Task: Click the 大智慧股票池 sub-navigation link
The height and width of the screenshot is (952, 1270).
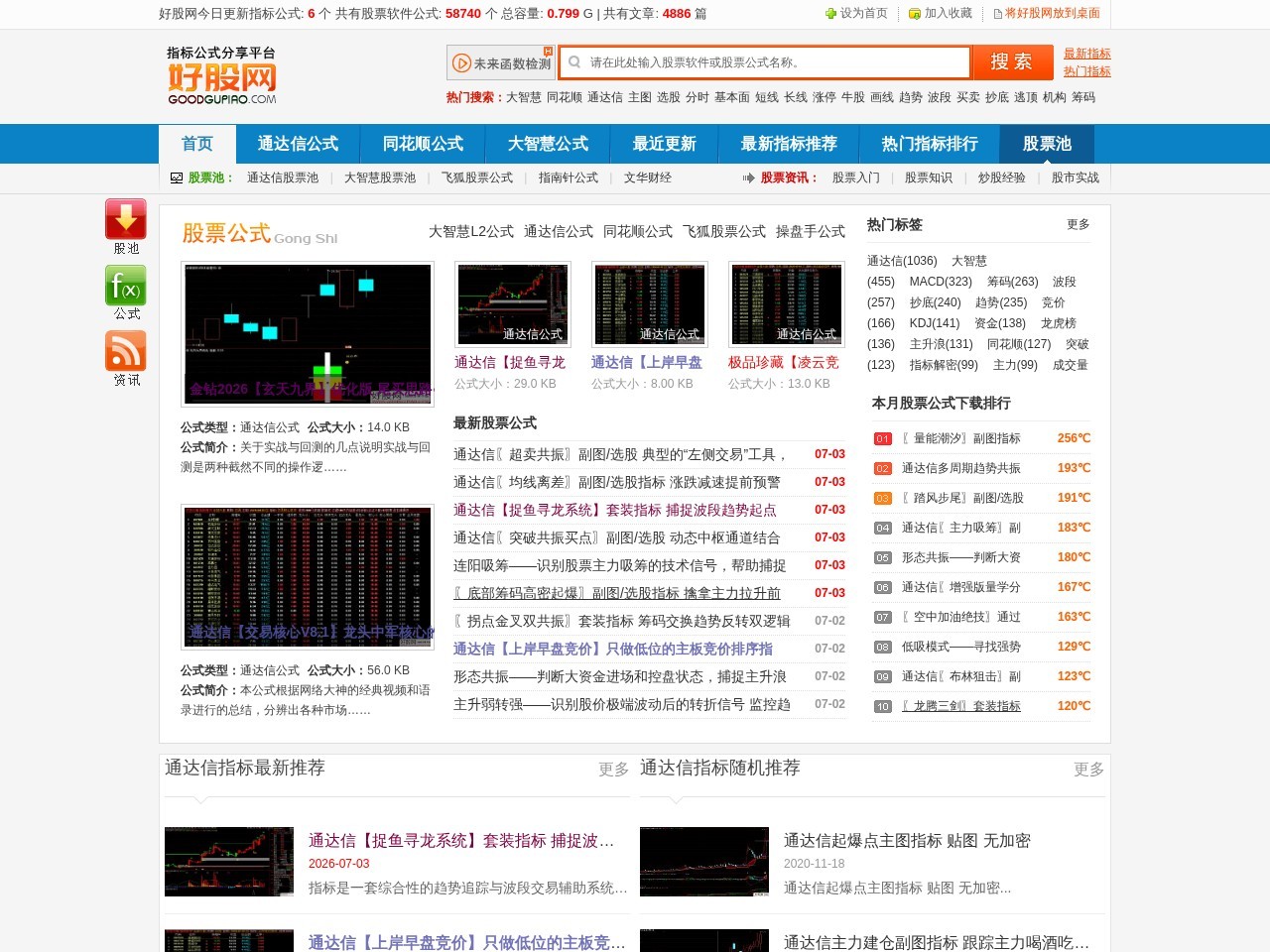Action: (x=380, y=178)
